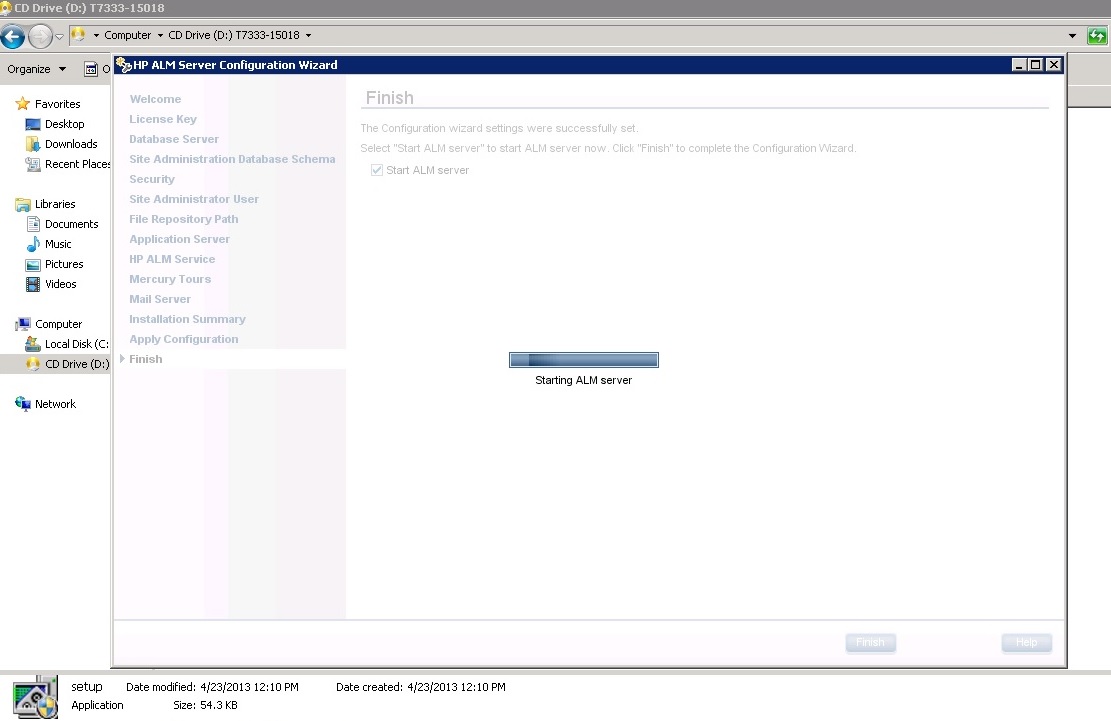Viewport: 1111px width, 721px height.
Task: Select the Database Server wizard step
Action: click(174, 139)
